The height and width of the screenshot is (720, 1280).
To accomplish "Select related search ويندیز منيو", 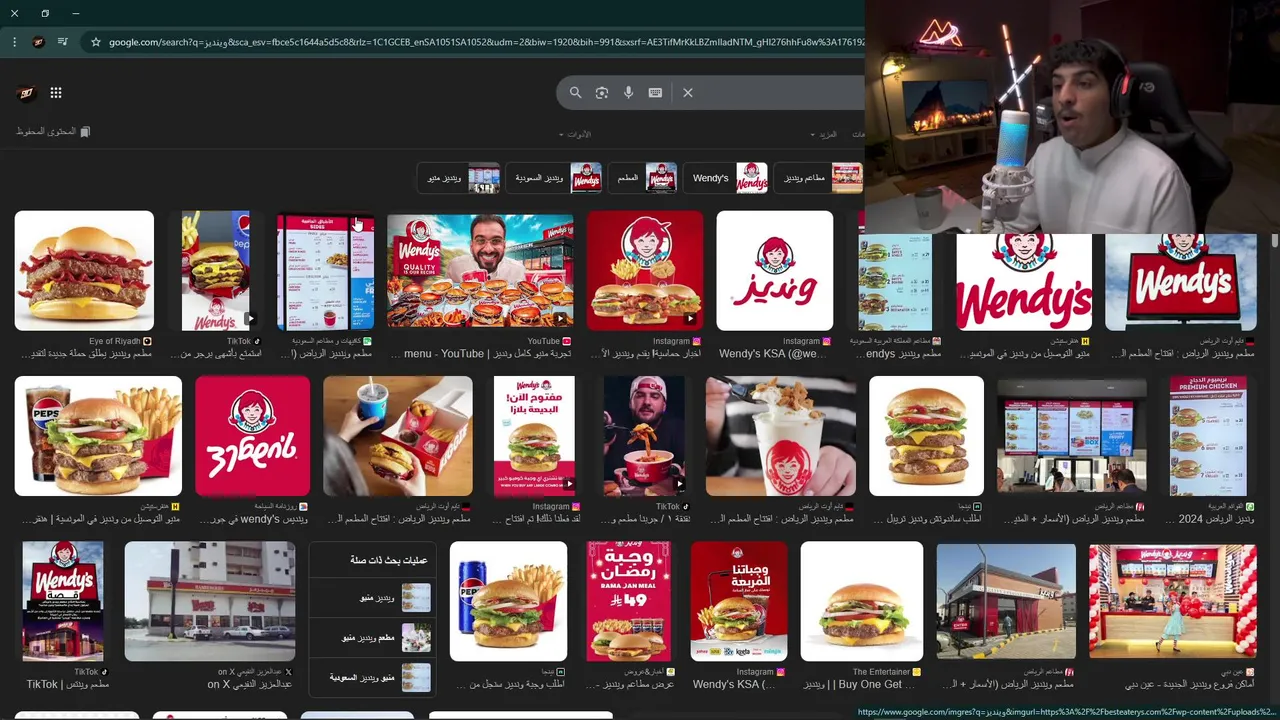I will pyautogui.click(x=373, y=598).
